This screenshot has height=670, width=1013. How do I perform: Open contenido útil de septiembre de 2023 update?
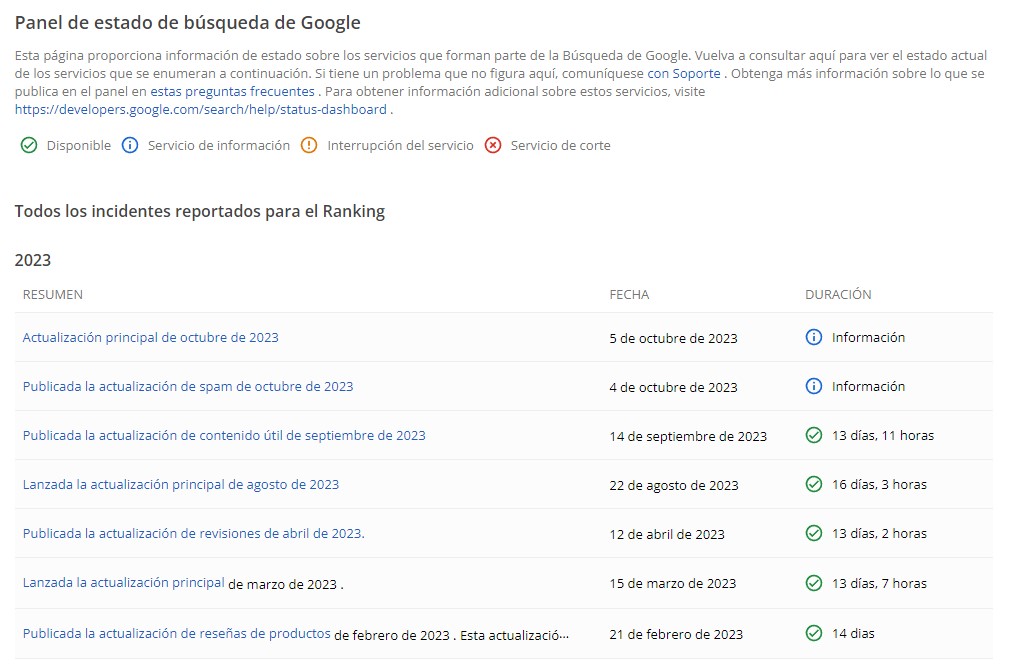(224, 435)
